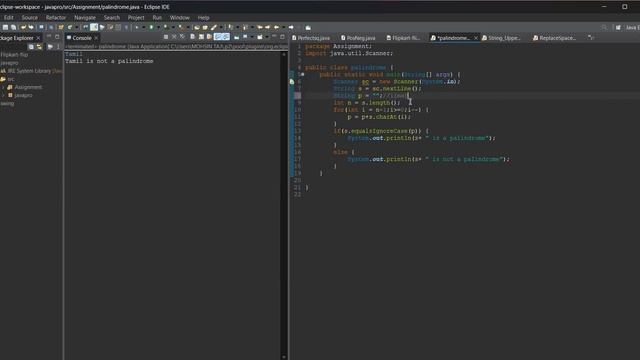Switch to the PosNeg.java editor tab
The height and width of the screenshot is (360, 640).
click(358, 38)
